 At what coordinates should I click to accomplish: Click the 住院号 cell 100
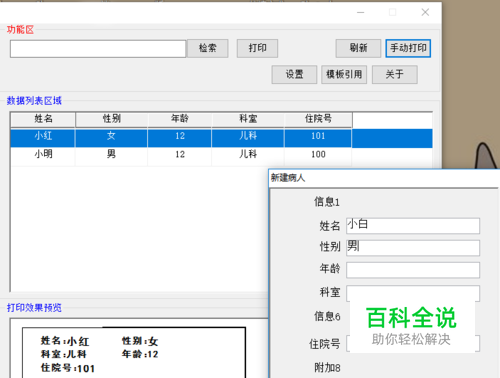[x=318, y=156]
